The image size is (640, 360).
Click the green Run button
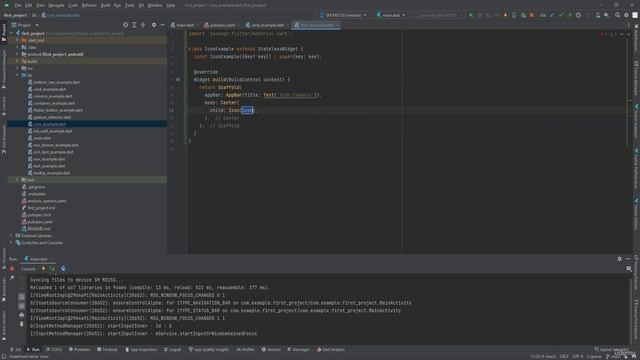(x=471, y=15)
